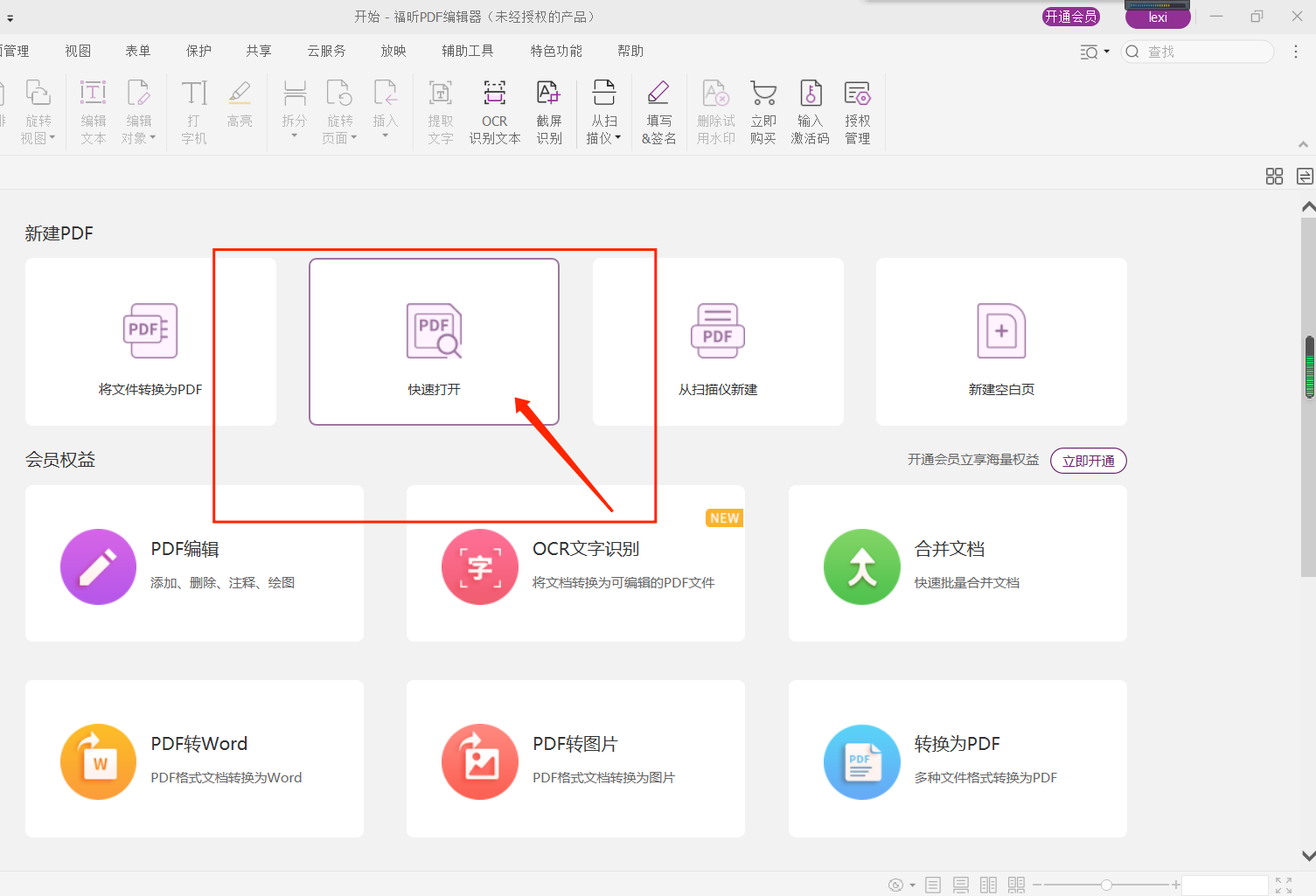Open the quick access toolbar dropdown
This screenshot has height=896, width=1316.
(10, 17)
